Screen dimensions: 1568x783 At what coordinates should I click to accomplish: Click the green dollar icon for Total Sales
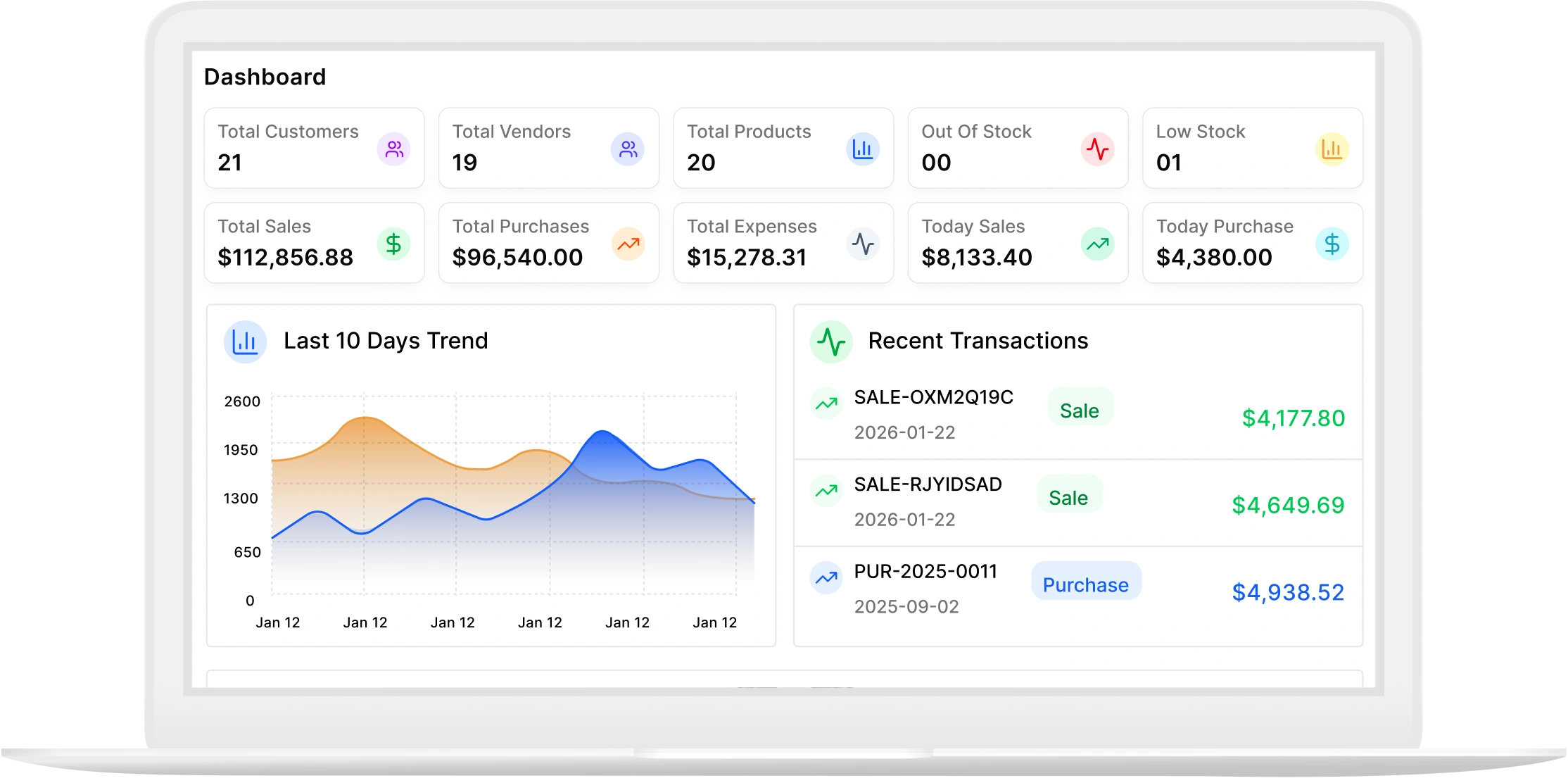[394, 244]
